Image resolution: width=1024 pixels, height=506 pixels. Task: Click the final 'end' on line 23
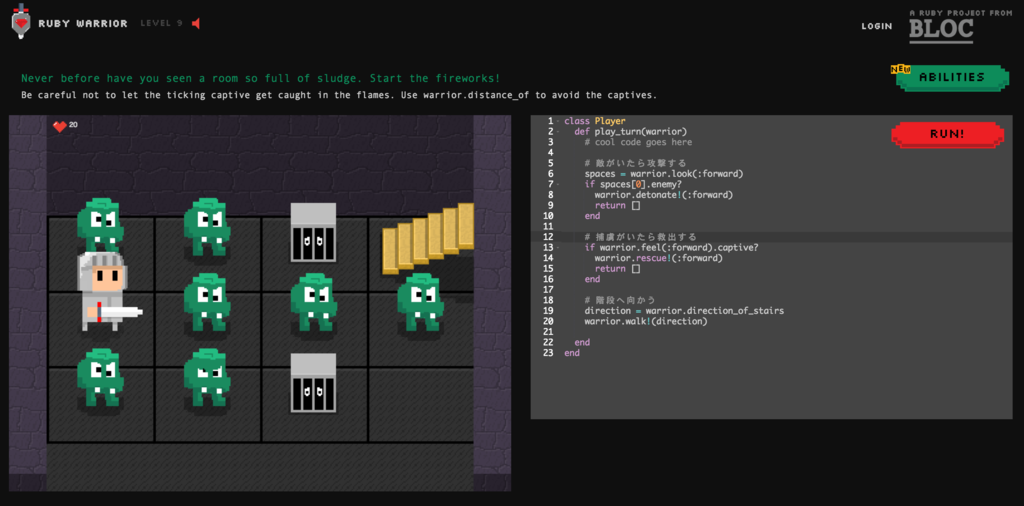pyautogui.click(x=572, y=353)
